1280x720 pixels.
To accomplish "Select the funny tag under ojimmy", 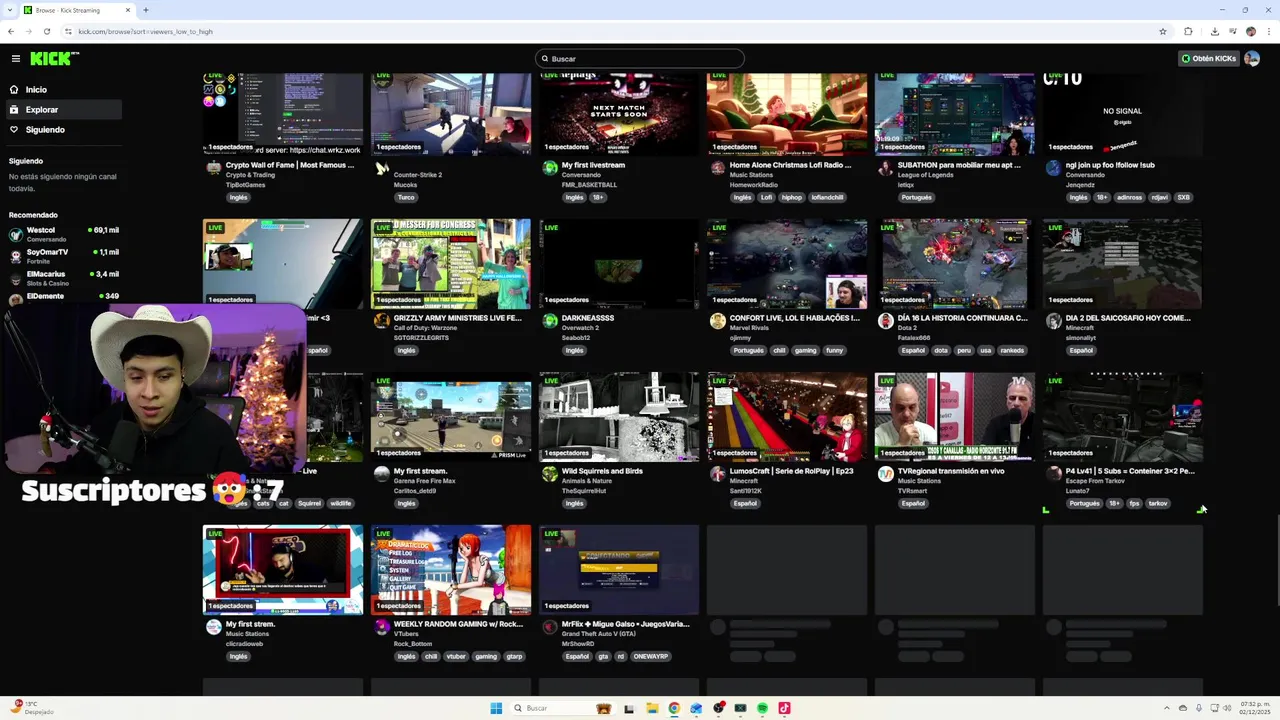I will 834,351.
